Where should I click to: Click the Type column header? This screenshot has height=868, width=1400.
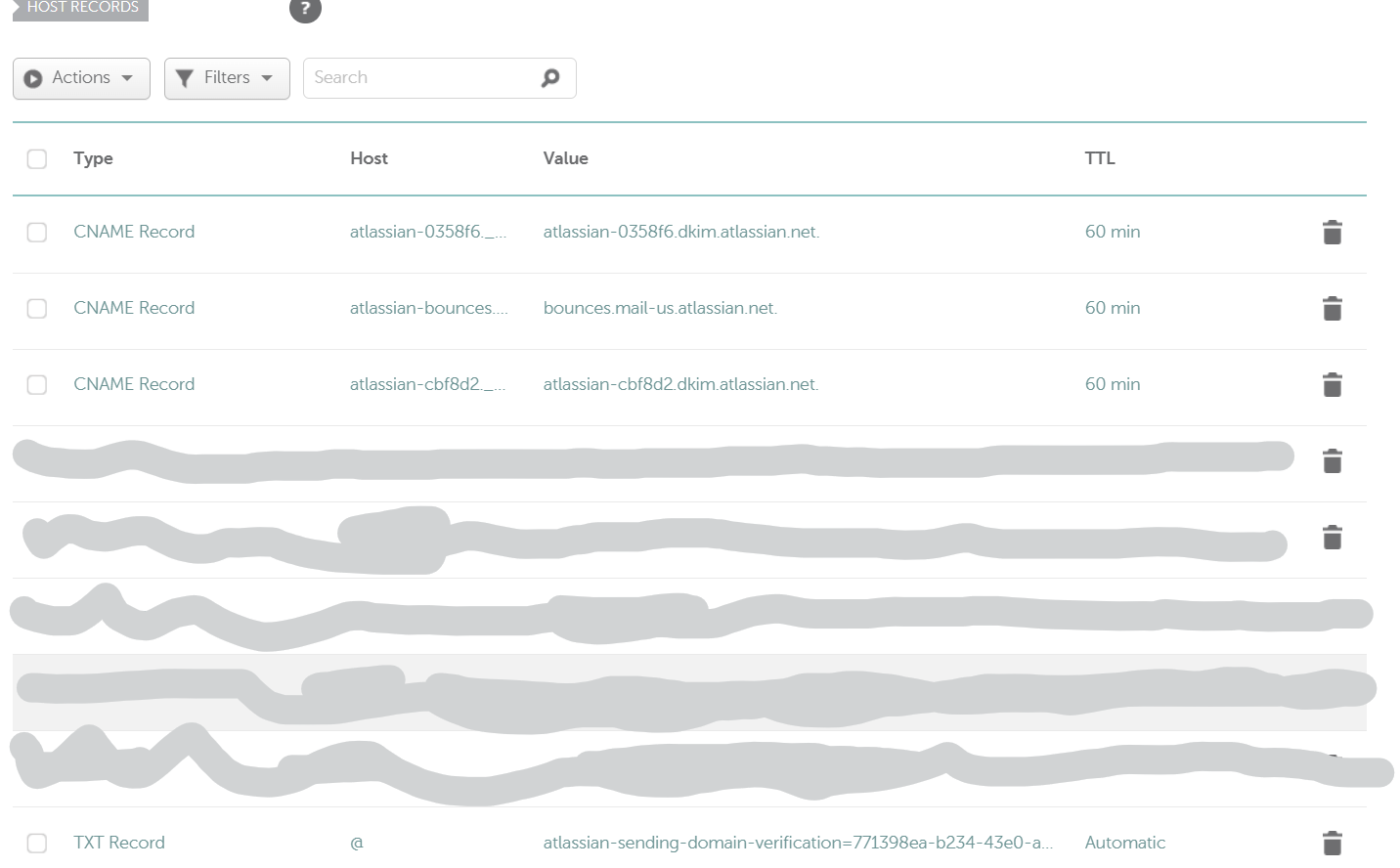tap(93, 158)
